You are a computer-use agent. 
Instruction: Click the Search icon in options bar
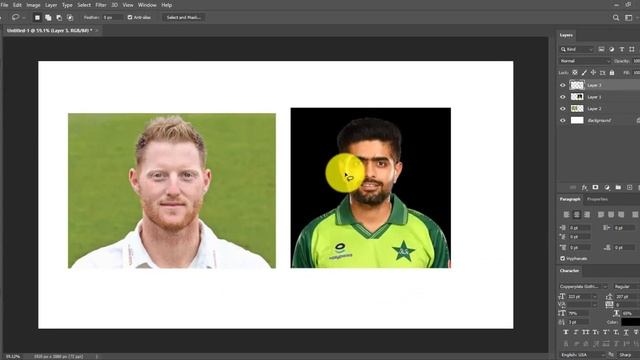[x=616, y=18]
